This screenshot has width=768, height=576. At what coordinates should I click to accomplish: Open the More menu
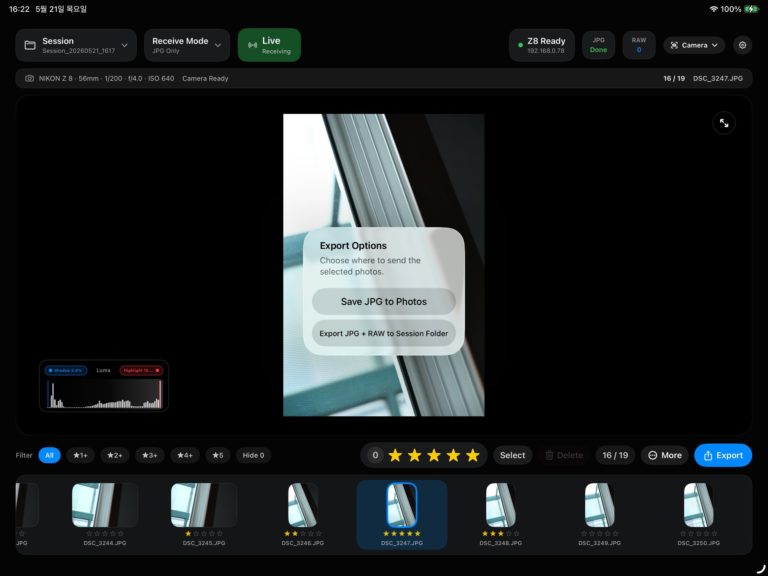665,455
